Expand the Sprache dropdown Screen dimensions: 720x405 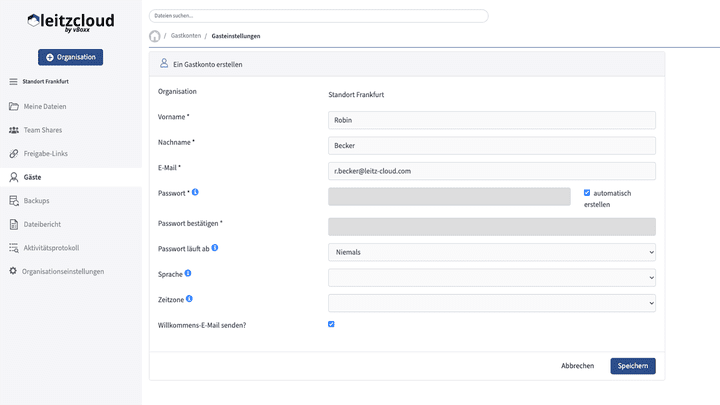pyautogui.click(x=491, y=278)
